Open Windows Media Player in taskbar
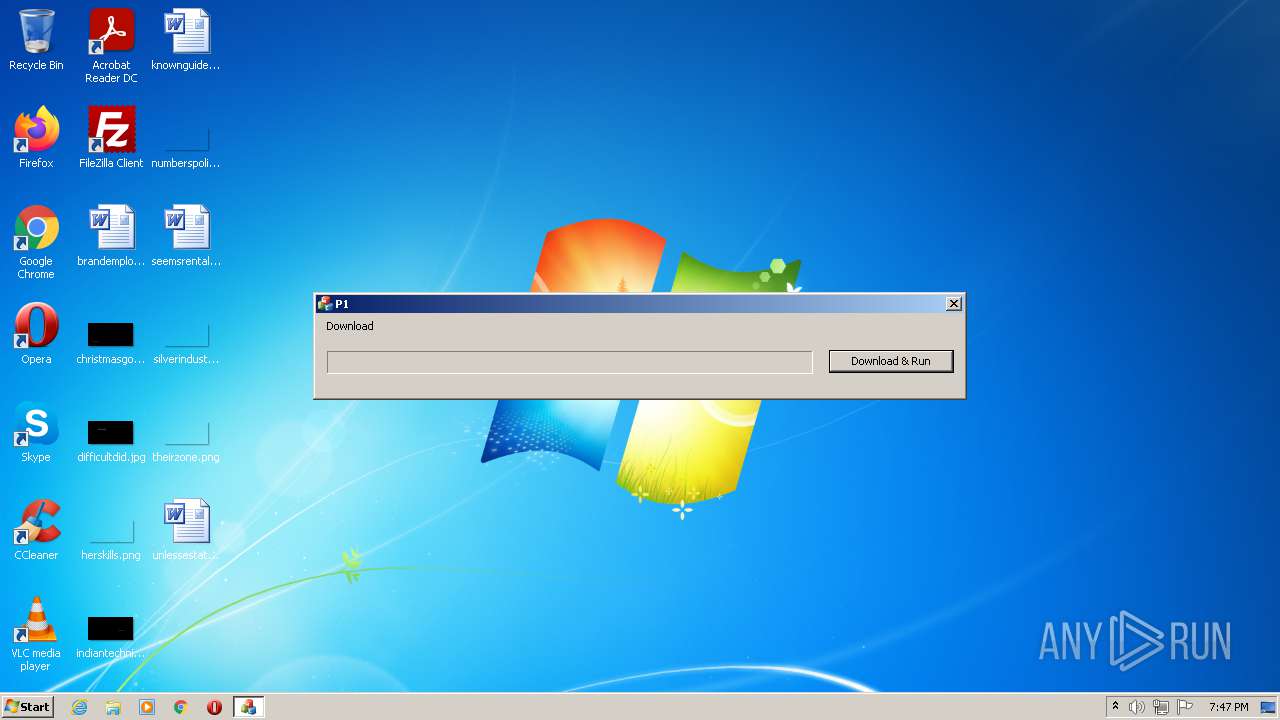The width and height of the screenshot is (1280, 720). tap(147, 707)
